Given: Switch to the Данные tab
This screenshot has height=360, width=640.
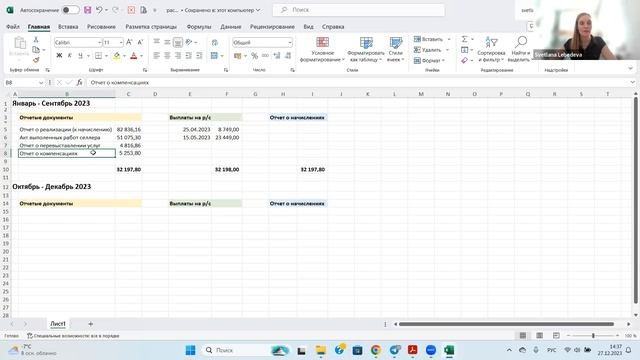Looking at the screenshot, I should (x=231, y=27).
